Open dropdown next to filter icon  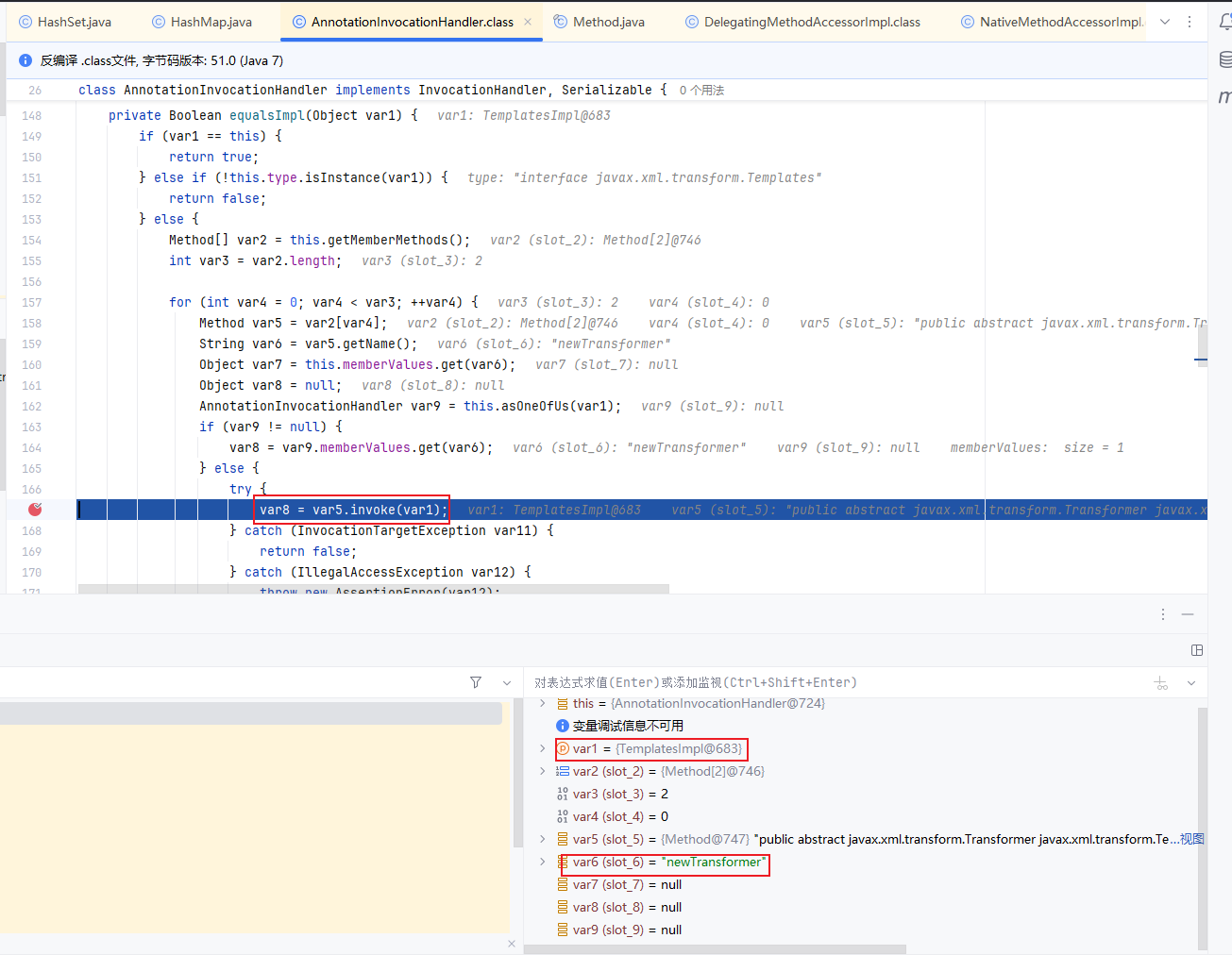[507, 682]
